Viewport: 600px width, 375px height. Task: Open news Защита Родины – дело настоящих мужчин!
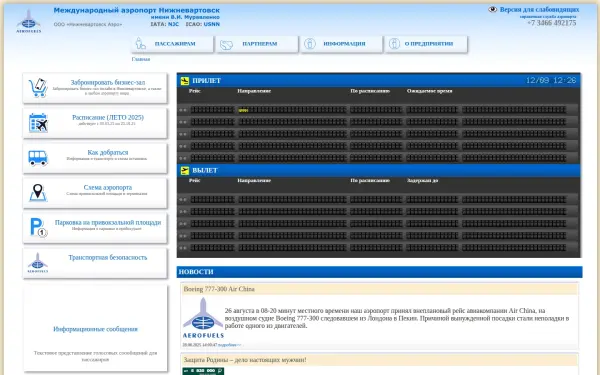click(245, 360)
